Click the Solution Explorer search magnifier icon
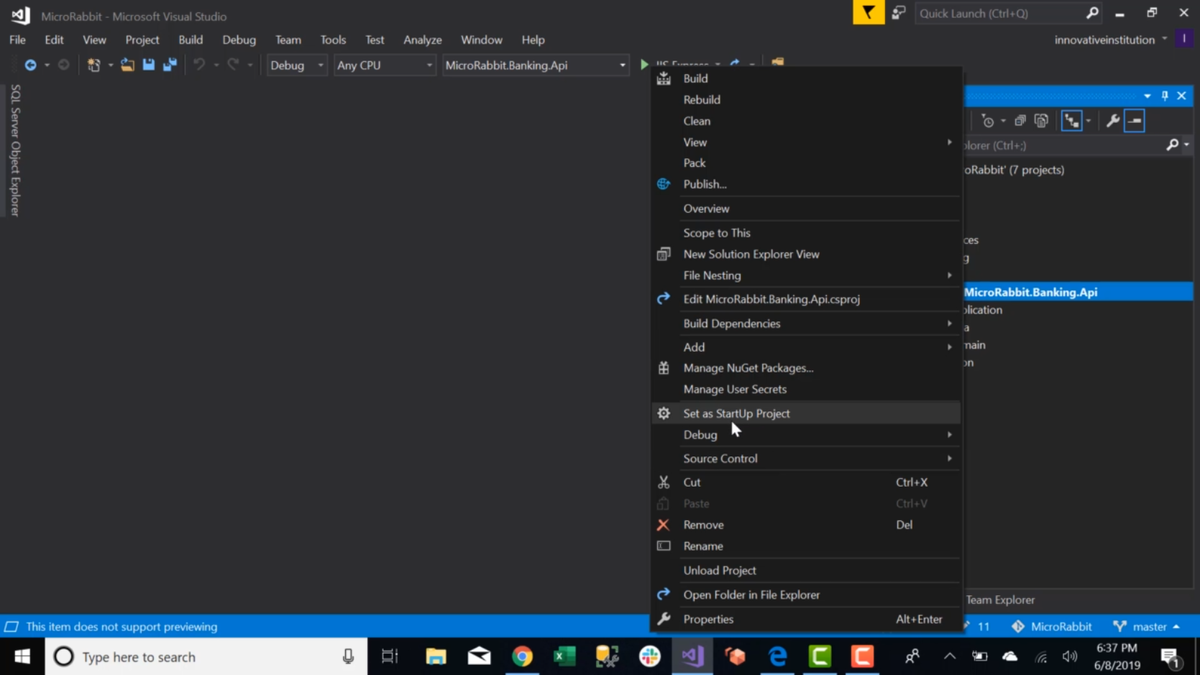The width and height of the screenshot is (1200, 675). (x=1172, y=145)
